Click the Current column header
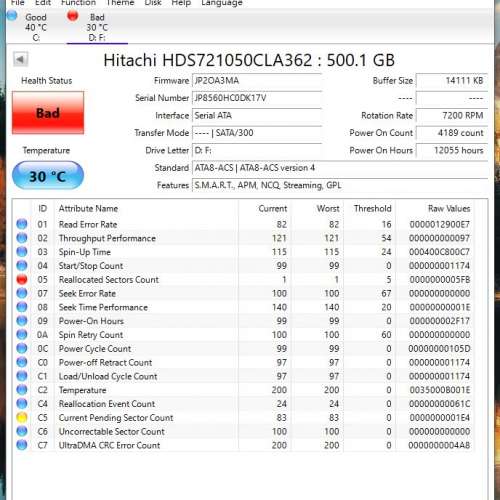This screenshot has width=500, height=500. (272, 209)
